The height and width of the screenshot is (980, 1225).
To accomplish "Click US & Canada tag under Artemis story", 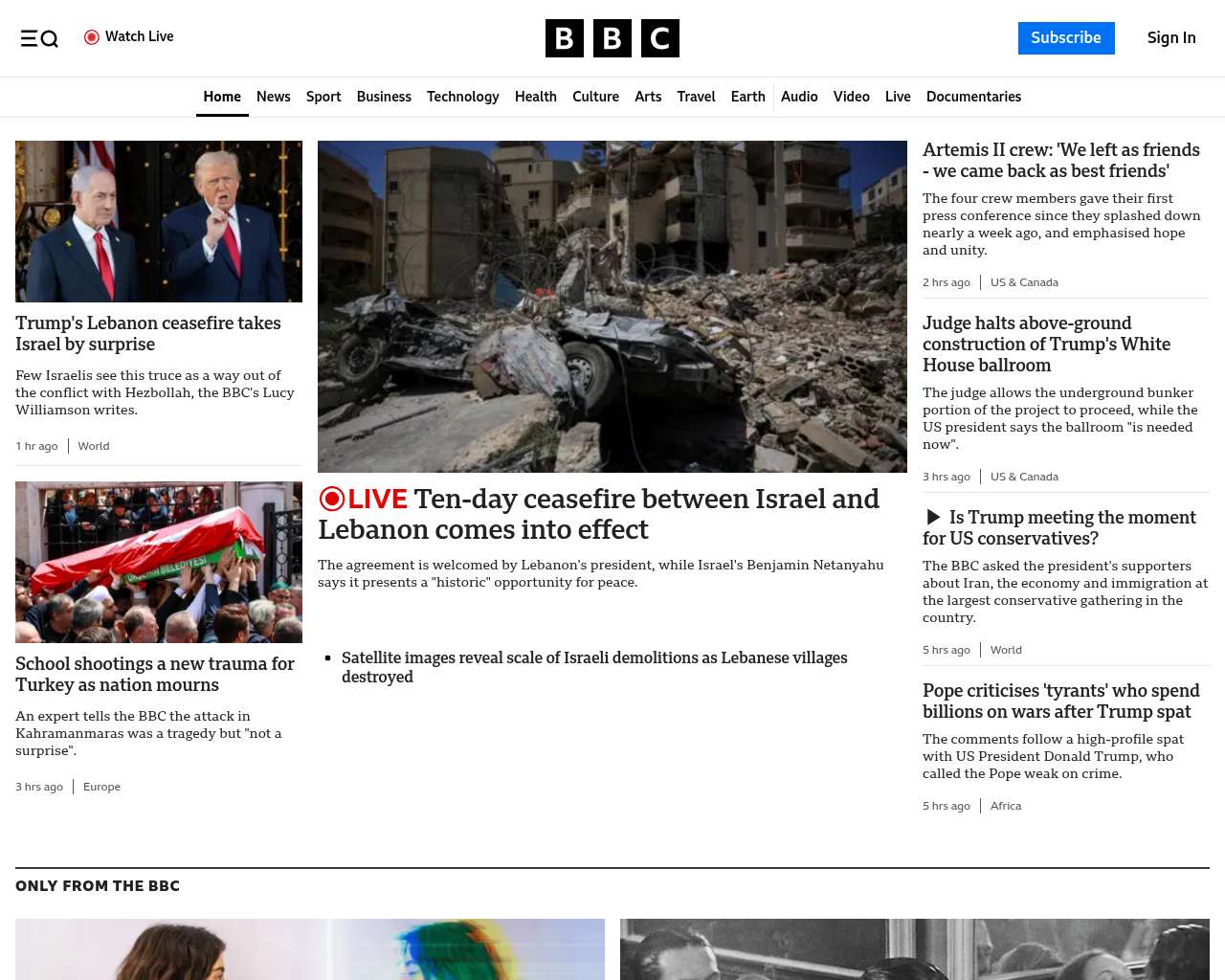I will (x=1024, y=282).
